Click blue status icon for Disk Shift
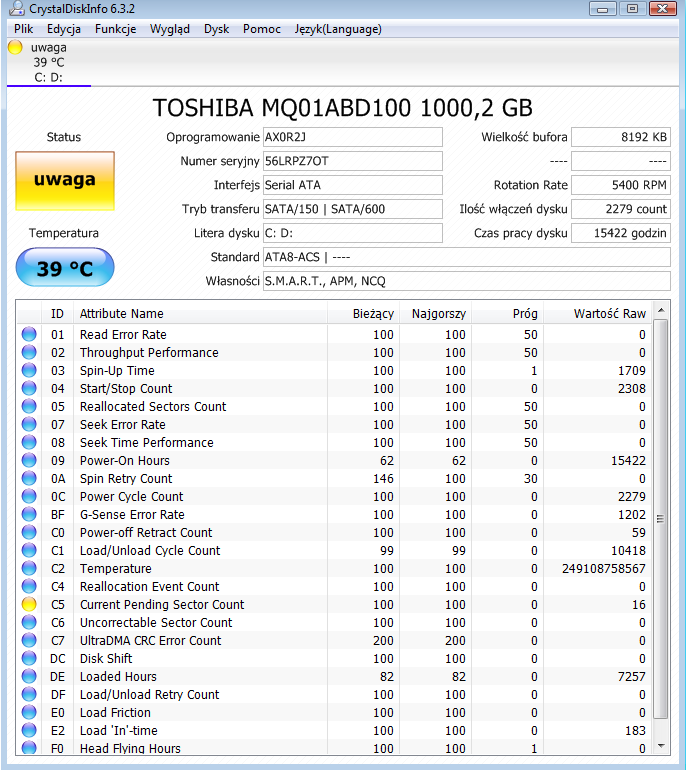The image size is (686, 770). pos(29,658)
